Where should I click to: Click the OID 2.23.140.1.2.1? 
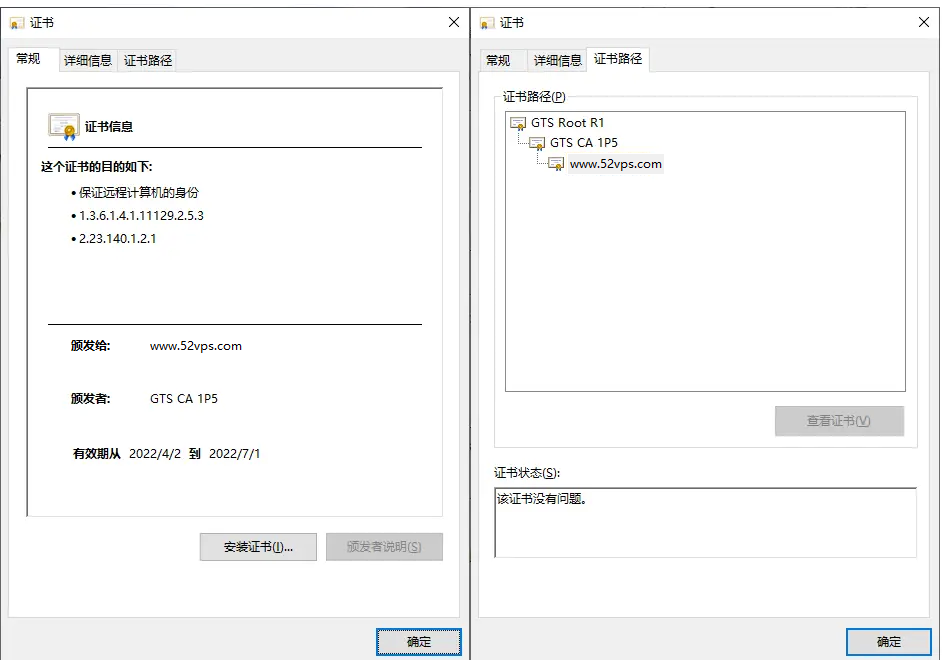(118, 239)
